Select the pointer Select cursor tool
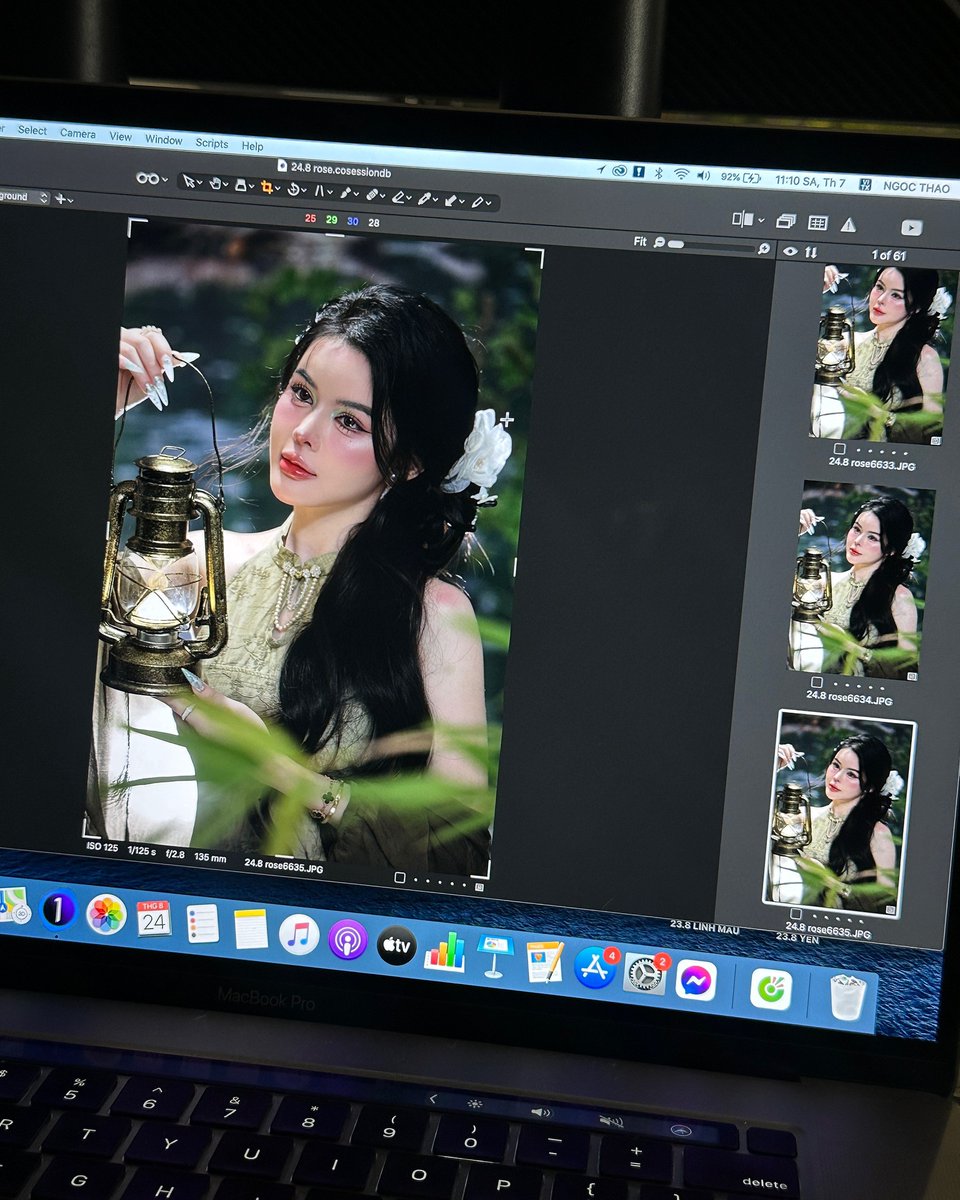Screen dimensions: 960x1200 point(189,181)
